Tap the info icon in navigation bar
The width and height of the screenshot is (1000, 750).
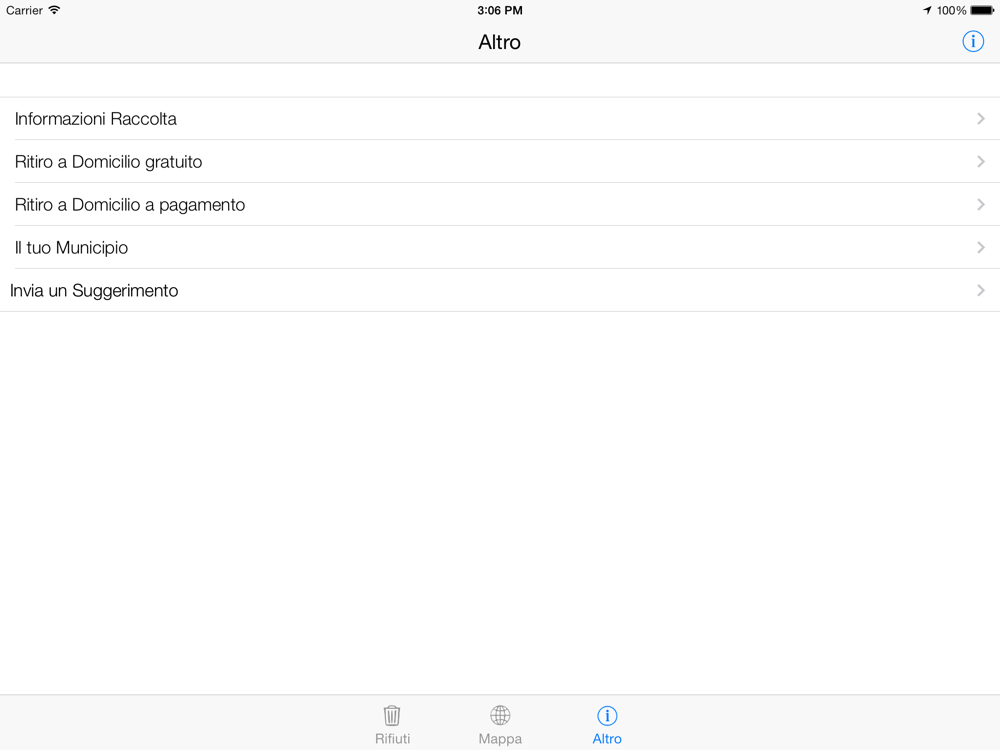coord(973,41)
